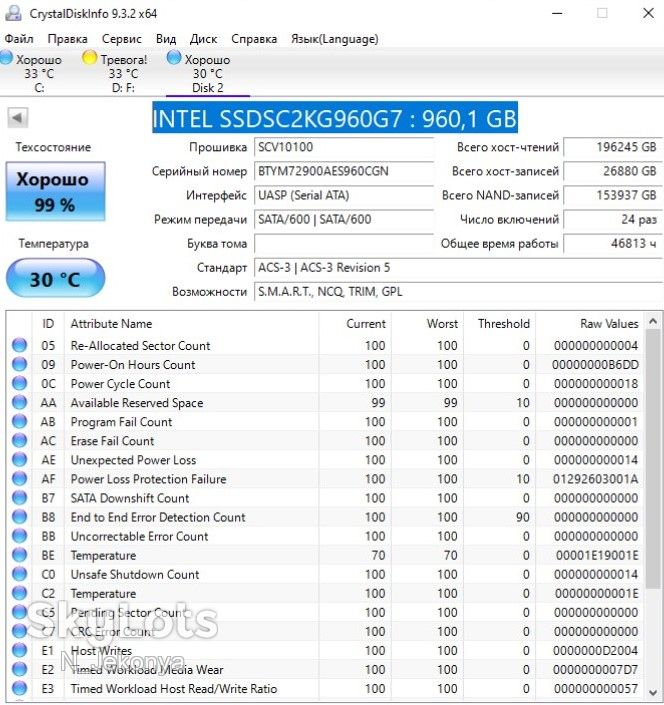This screenshot has height=705, width=664.
Task: Click the power-on count value 24 раз
Action: (x=613, y=219)
